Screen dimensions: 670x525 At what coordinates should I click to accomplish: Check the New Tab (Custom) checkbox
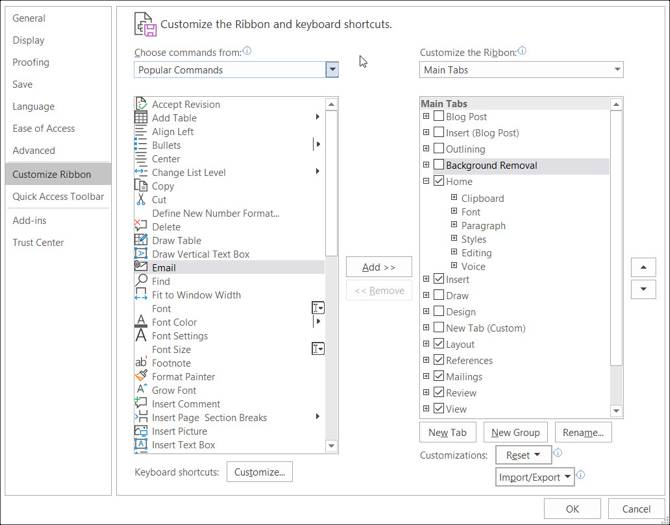point(438,327)
